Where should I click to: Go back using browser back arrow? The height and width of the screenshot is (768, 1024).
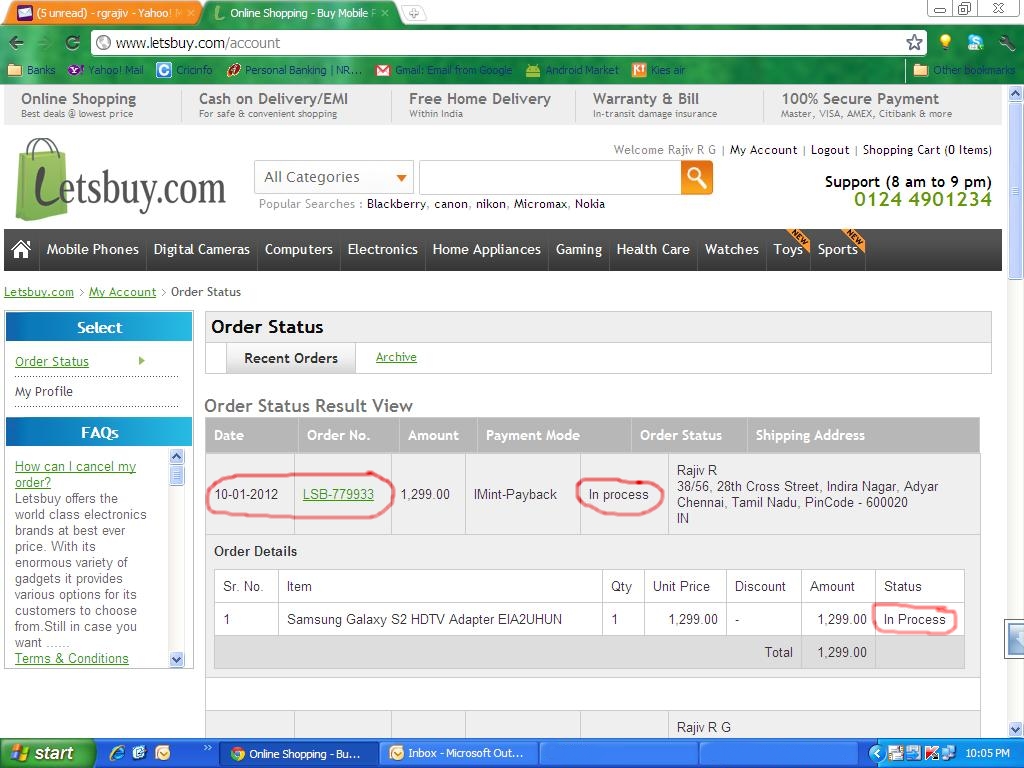point(16,42)
